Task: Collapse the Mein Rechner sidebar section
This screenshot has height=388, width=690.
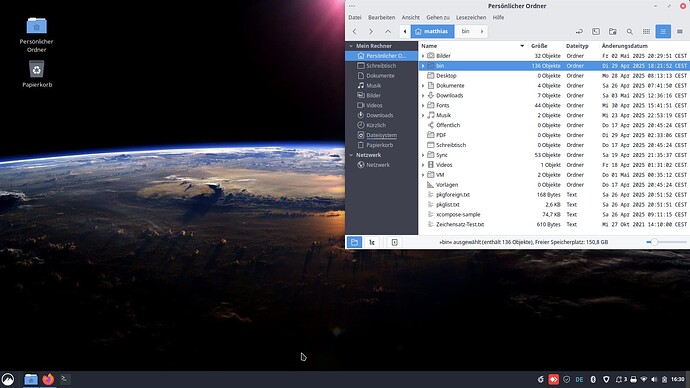Action: pos(351,46)
